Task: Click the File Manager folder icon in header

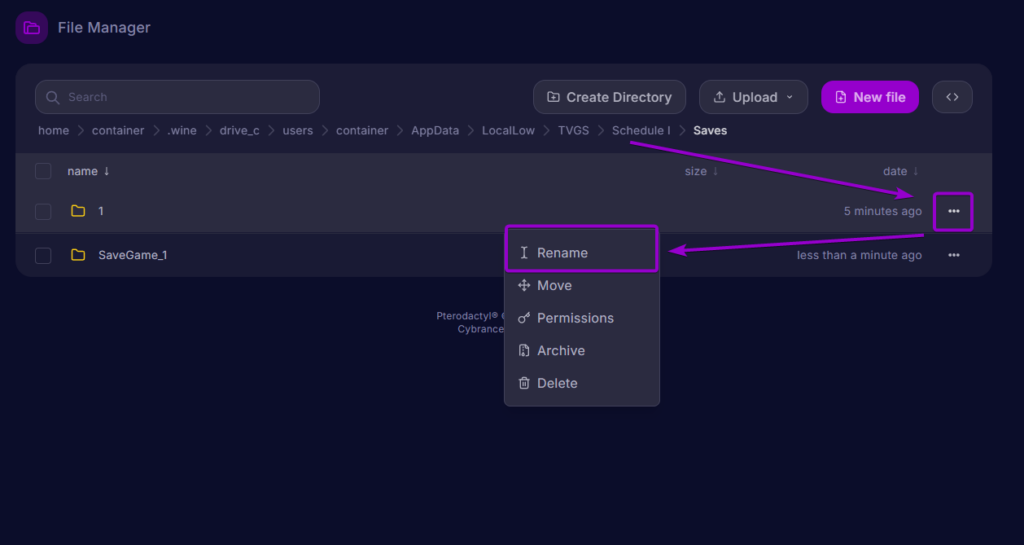Action: (31, 28)
